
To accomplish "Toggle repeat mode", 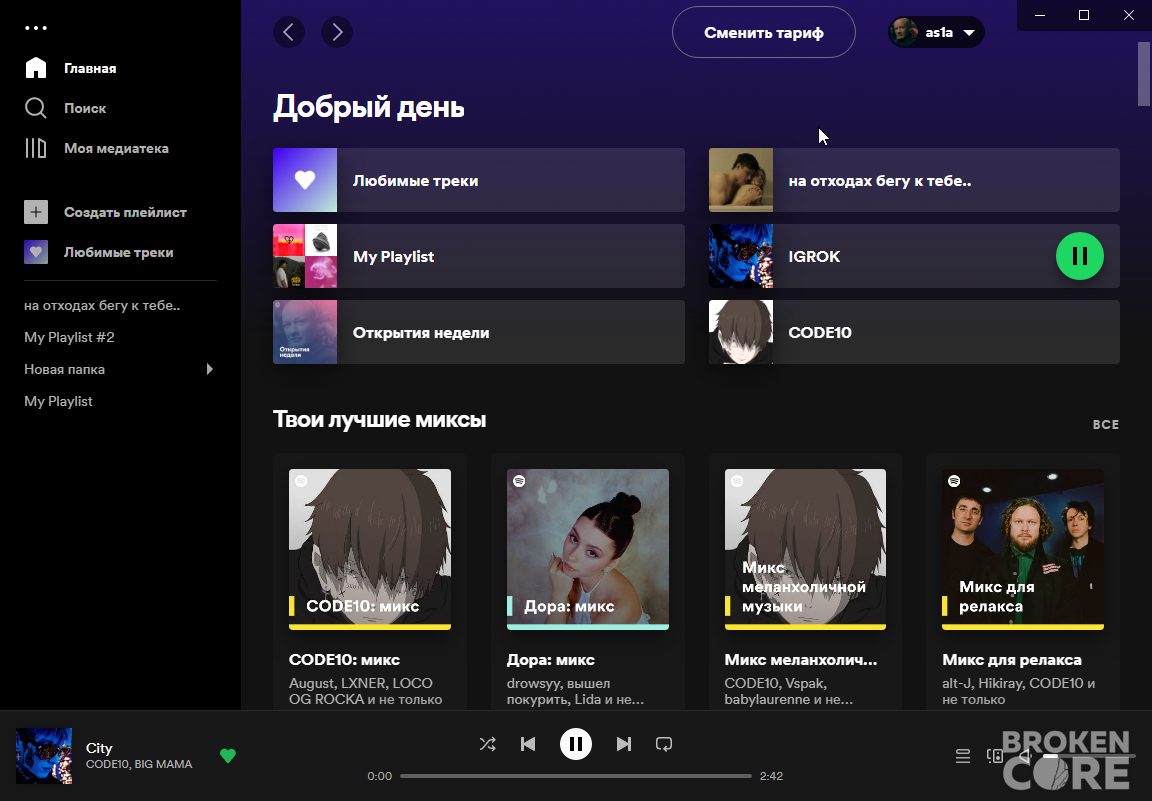I will tap(663, 744).
